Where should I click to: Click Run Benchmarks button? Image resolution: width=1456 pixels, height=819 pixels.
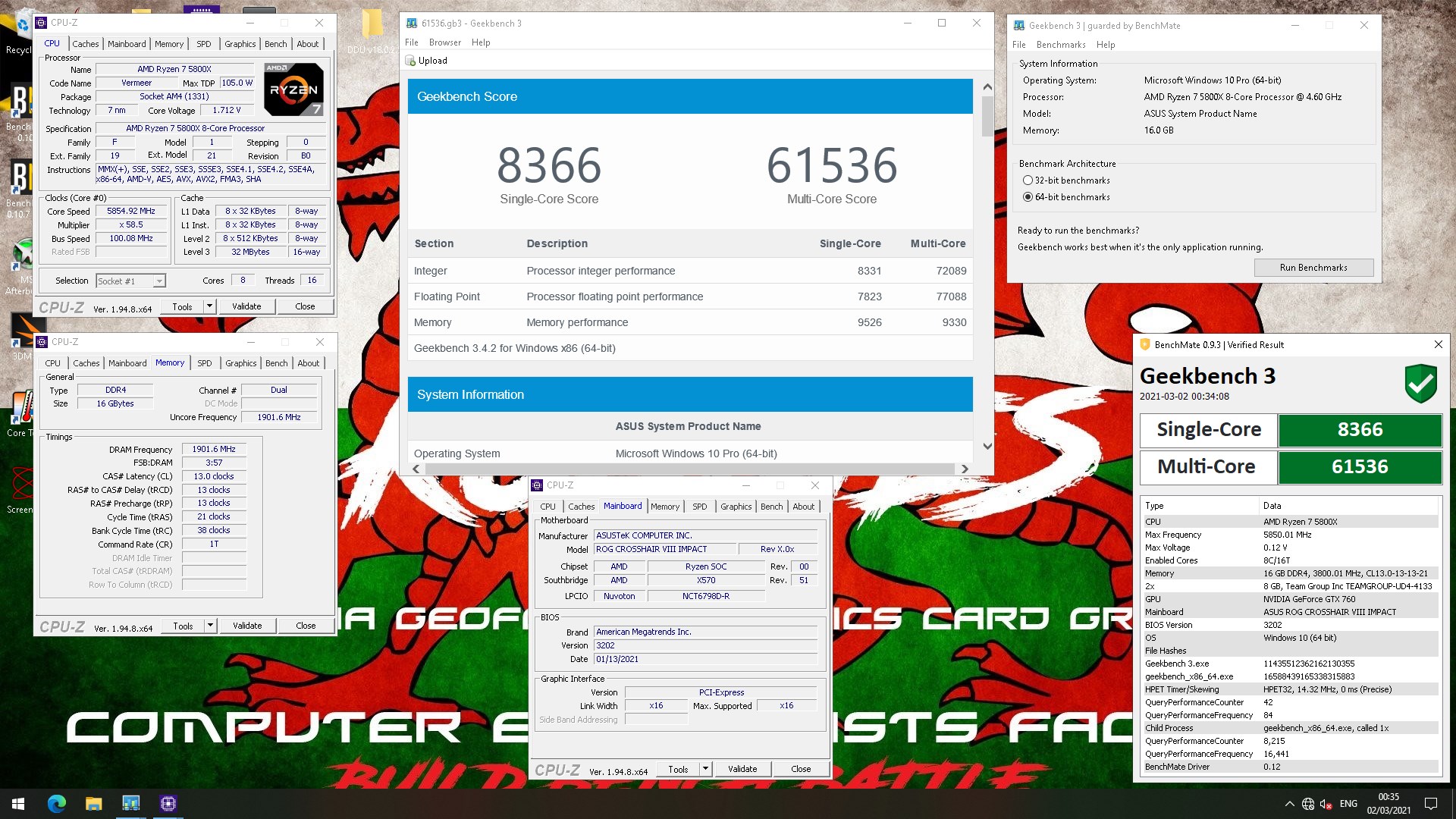coord(1313,268)
